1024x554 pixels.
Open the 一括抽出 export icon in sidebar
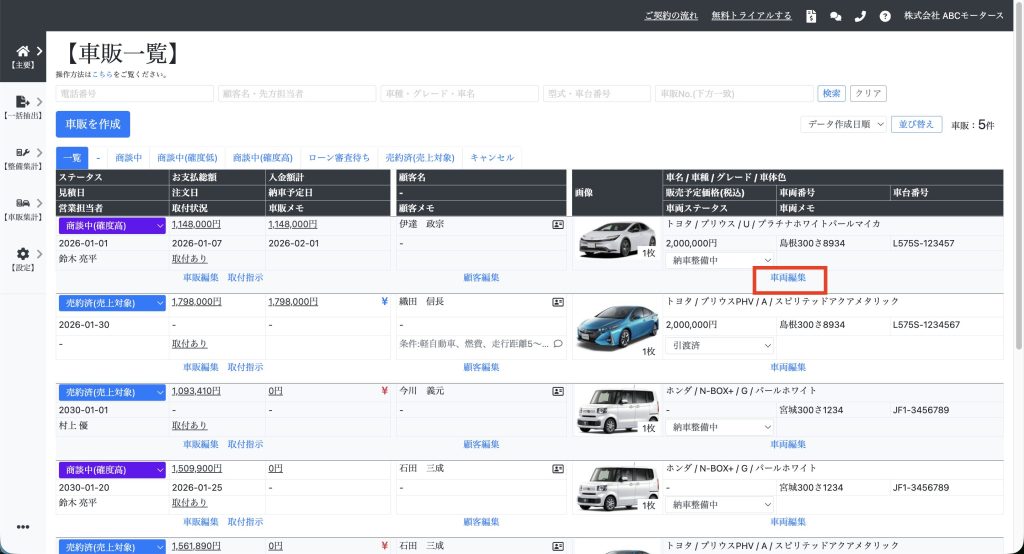[23, 101]
